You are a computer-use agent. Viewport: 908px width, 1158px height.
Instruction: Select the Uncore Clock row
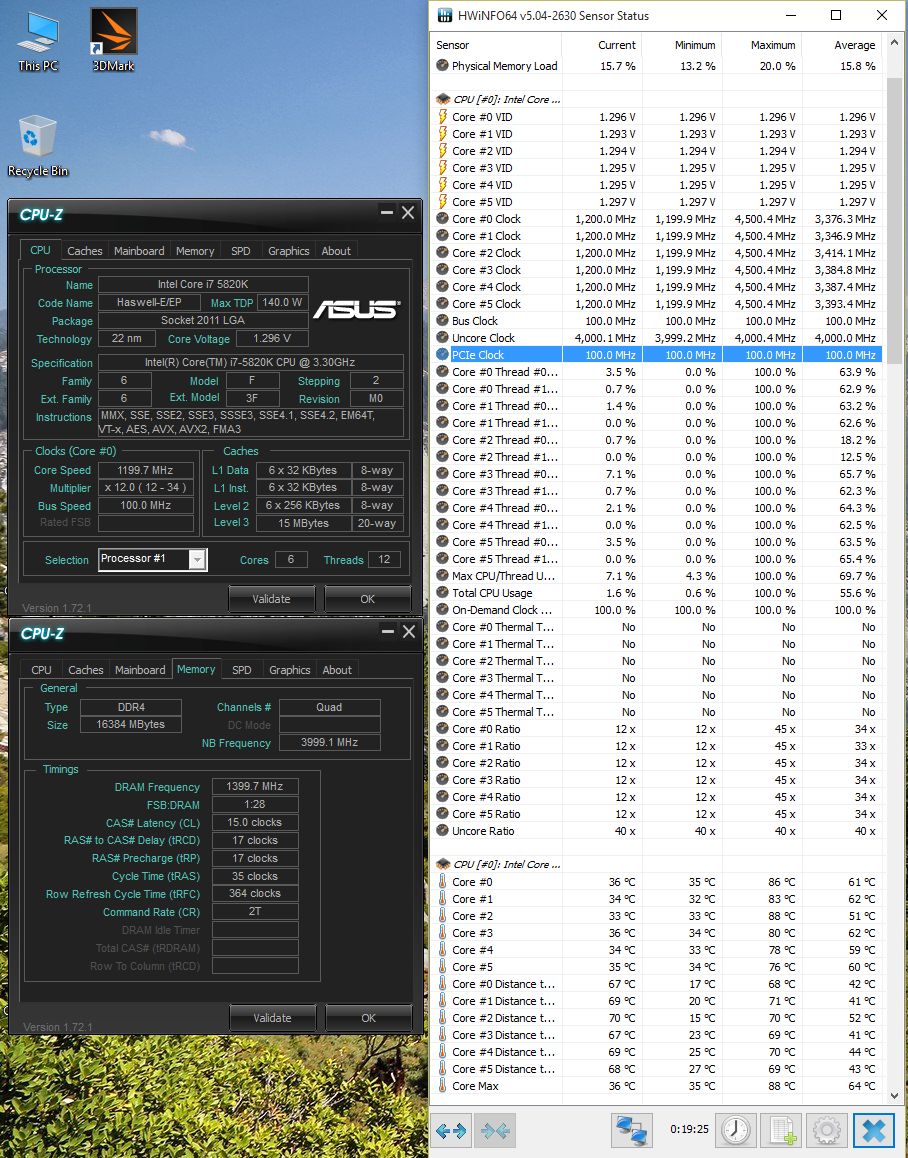(656, 338)
